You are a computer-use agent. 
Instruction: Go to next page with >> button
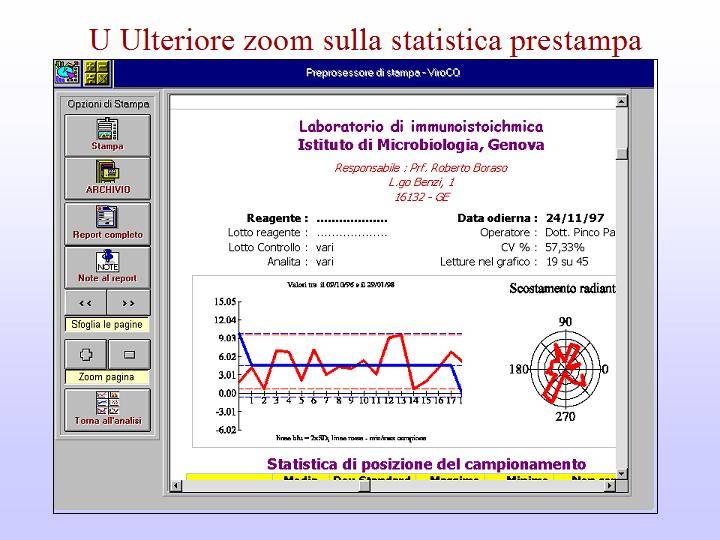[x=129, y=302]
